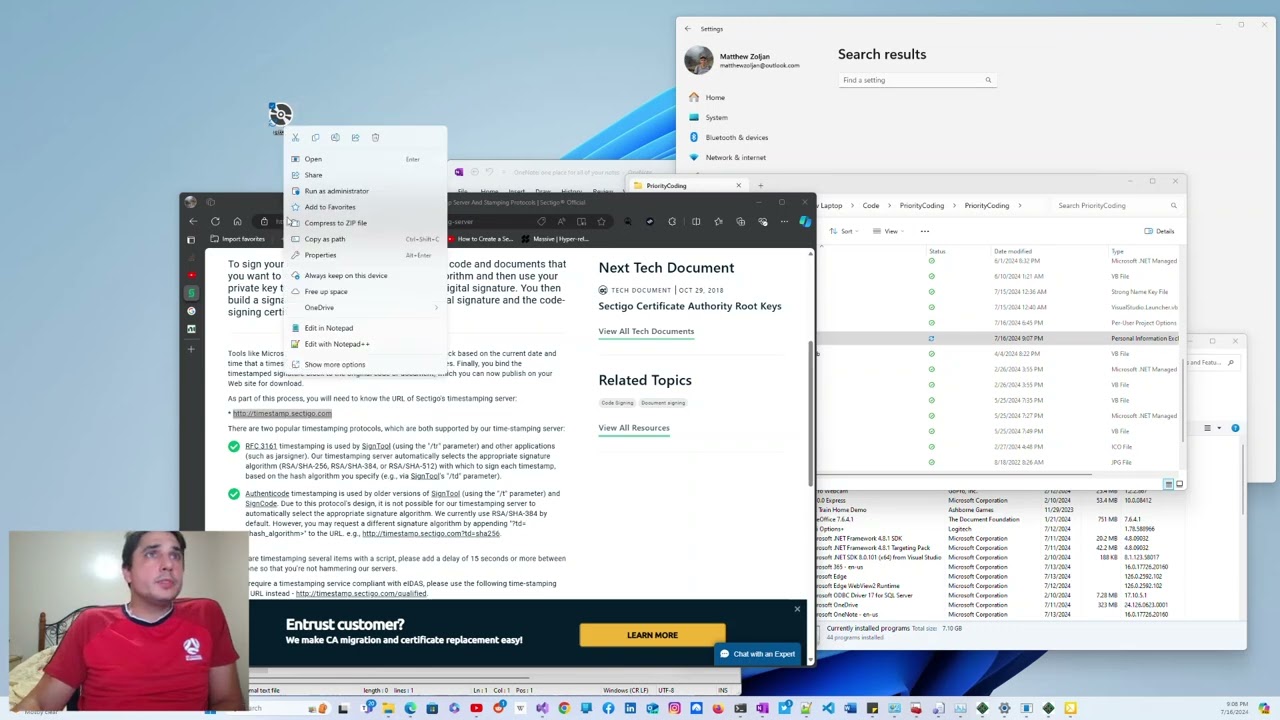Open Bluetooth & devices in Settings
Screen dimensions: 1280x720
coord(736,137)
